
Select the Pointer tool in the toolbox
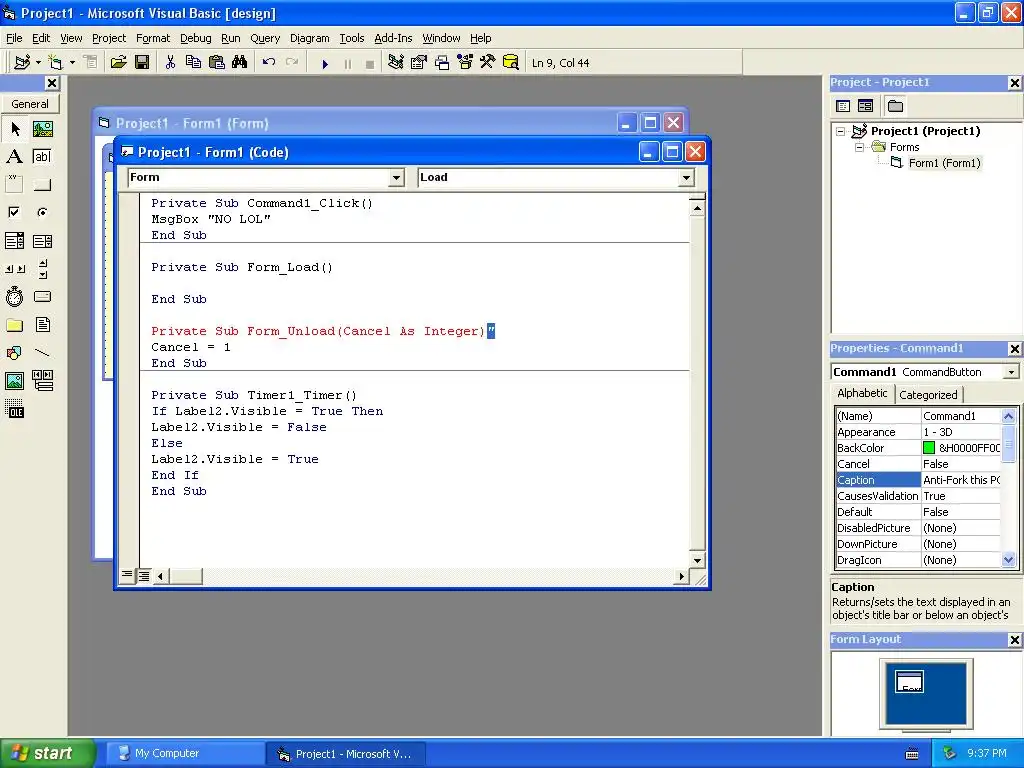click(x=15, y=129)
